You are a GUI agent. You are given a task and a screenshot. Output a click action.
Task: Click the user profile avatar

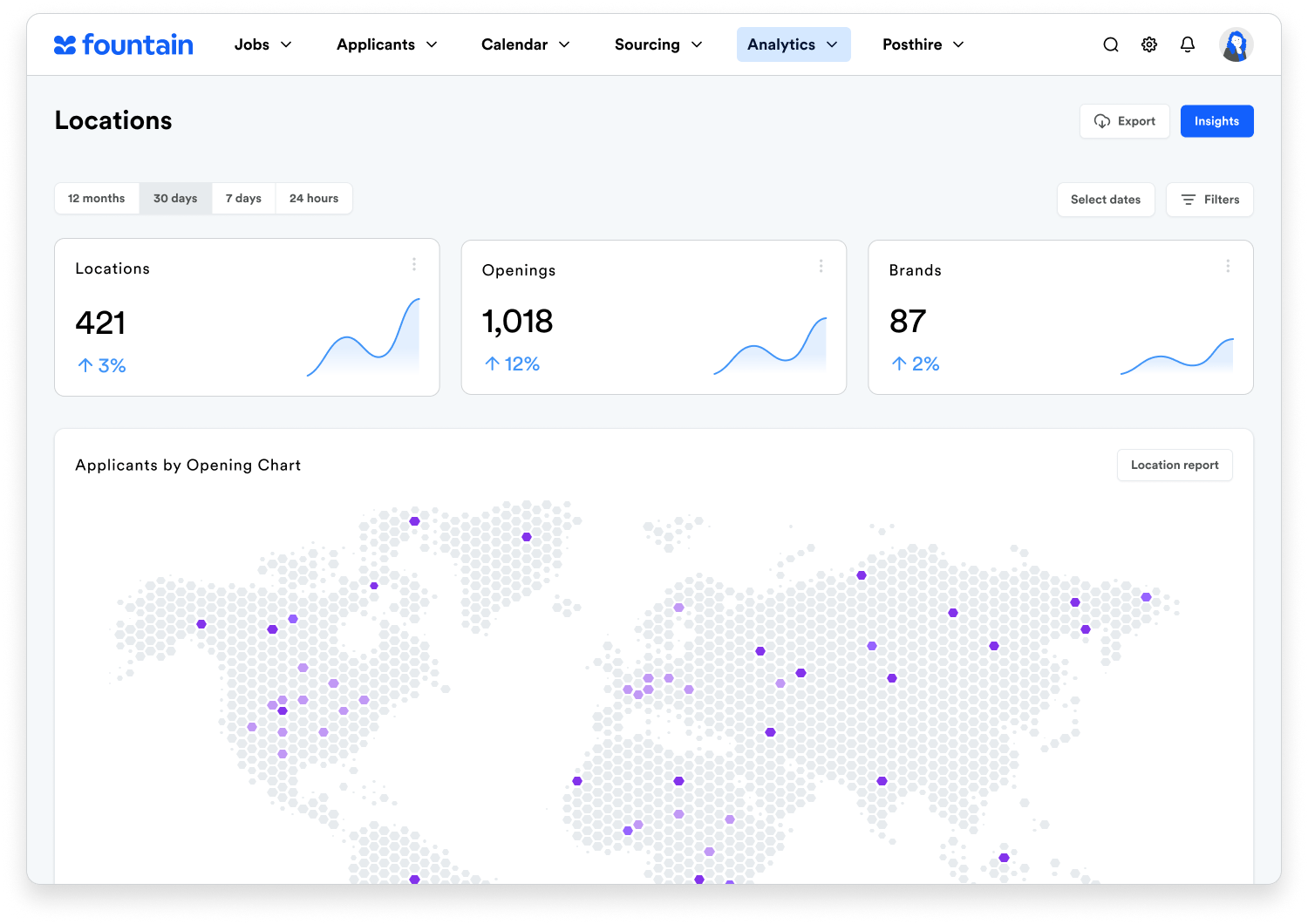[x=1236, y=44]
